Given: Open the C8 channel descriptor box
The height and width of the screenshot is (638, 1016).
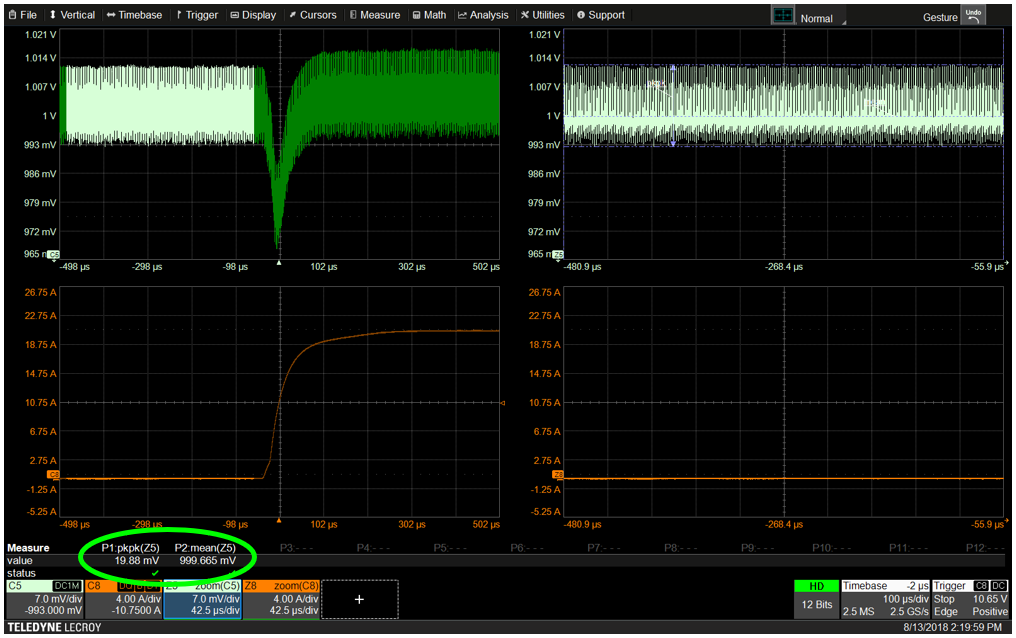Looking at the screenshot, I should (123, 598).
